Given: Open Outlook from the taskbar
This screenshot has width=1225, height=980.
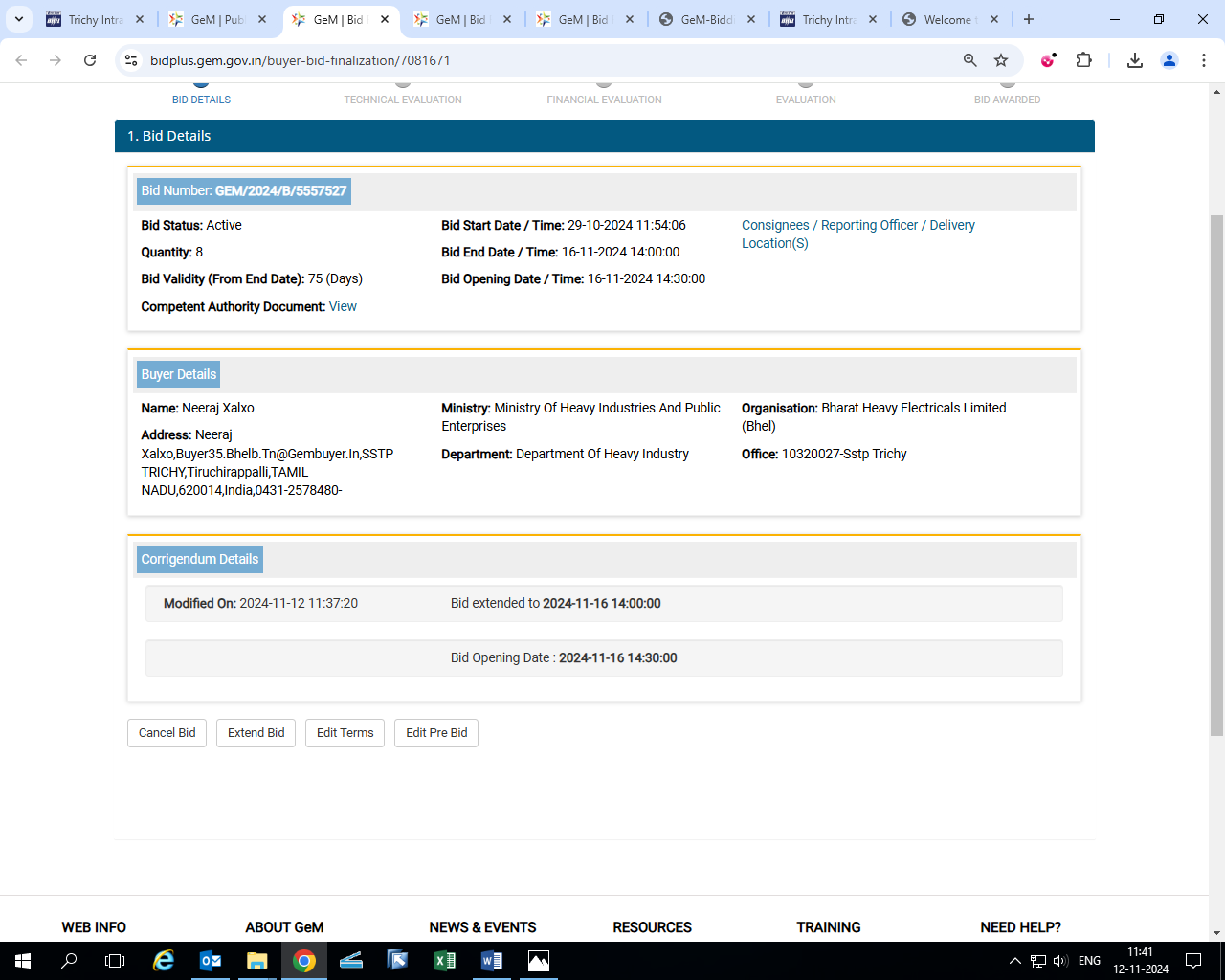Looking at the screenshot, I should click(211, 961).
